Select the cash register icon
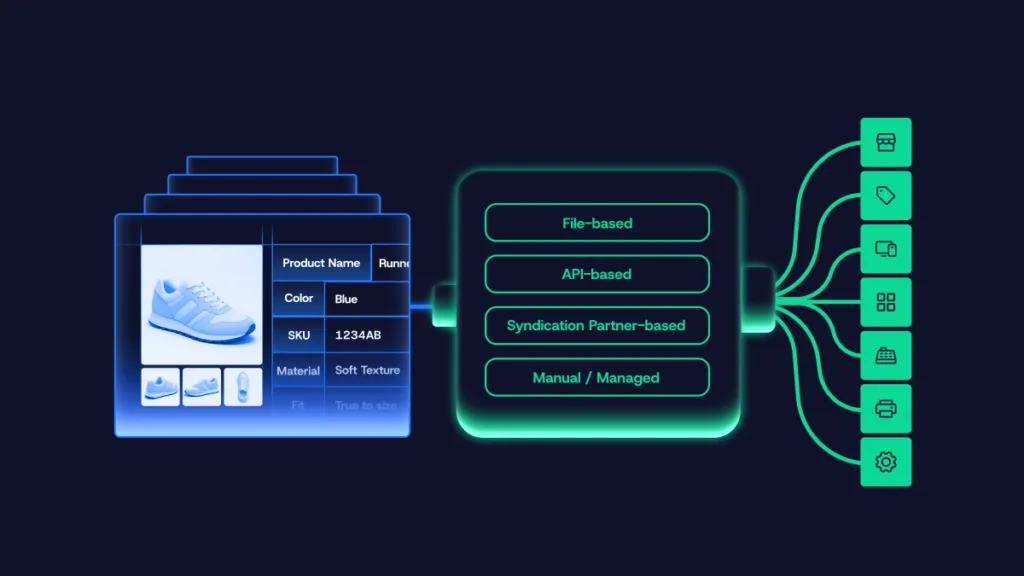This screenshot has width=1024, height=576. tap(886, 355)
